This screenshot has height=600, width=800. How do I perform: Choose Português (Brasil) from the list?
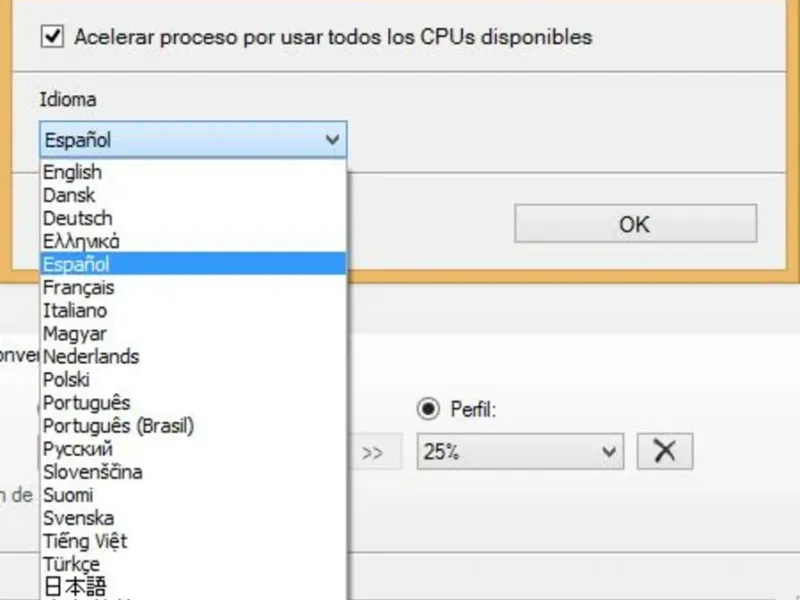pyautogui.click(x=118, y=426)
